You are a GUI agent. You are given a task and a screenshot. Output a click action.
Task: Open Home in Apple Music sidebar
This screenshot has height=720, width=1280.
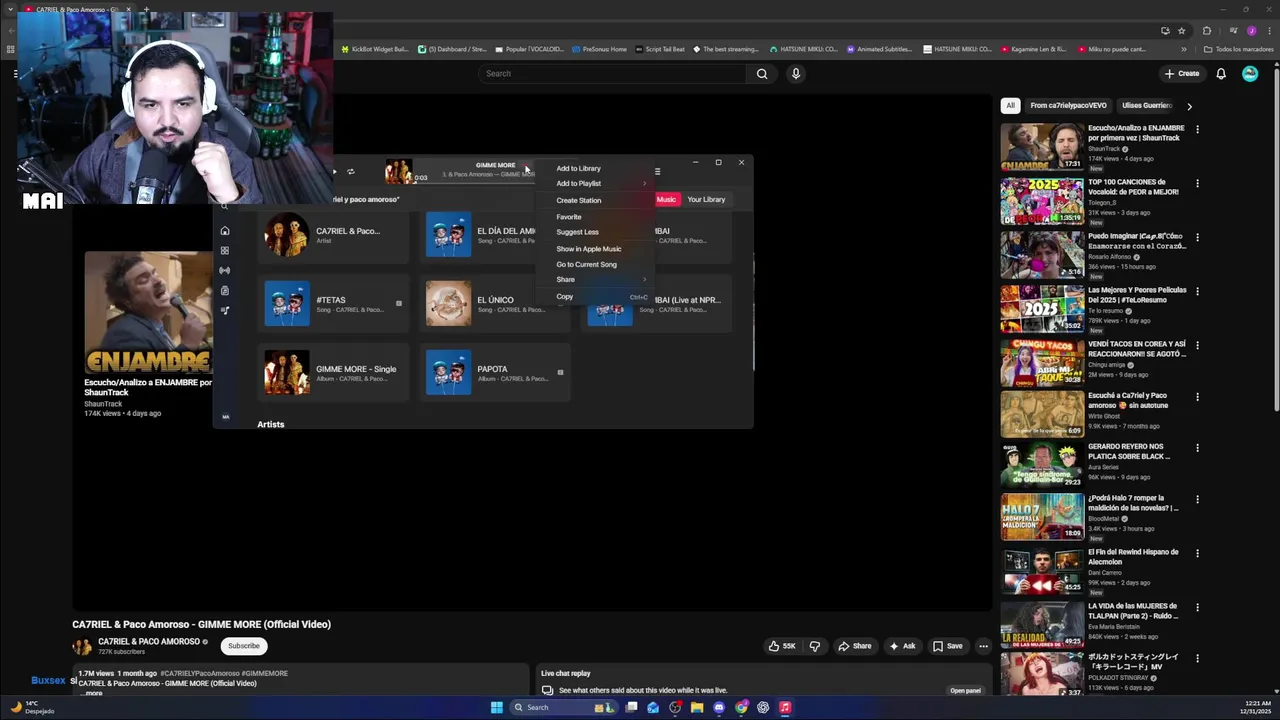pos(225,231)
